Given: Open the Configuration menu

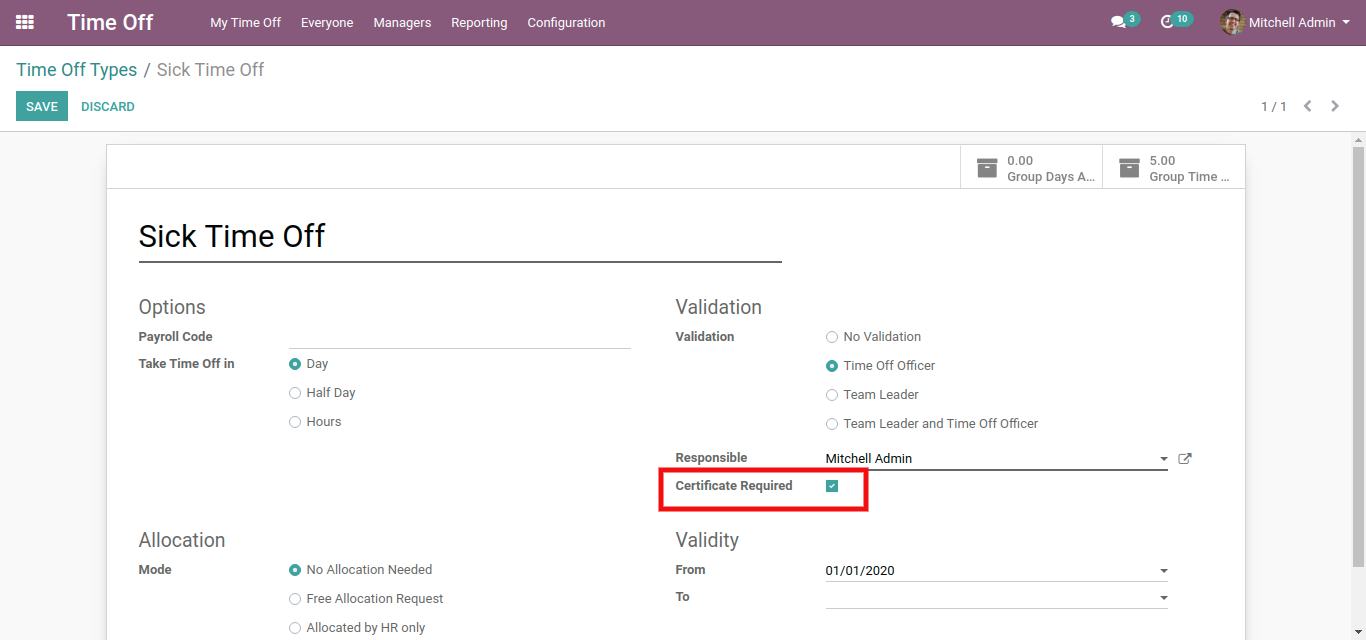Looking at the screenshot, I should tap(566, 22).
